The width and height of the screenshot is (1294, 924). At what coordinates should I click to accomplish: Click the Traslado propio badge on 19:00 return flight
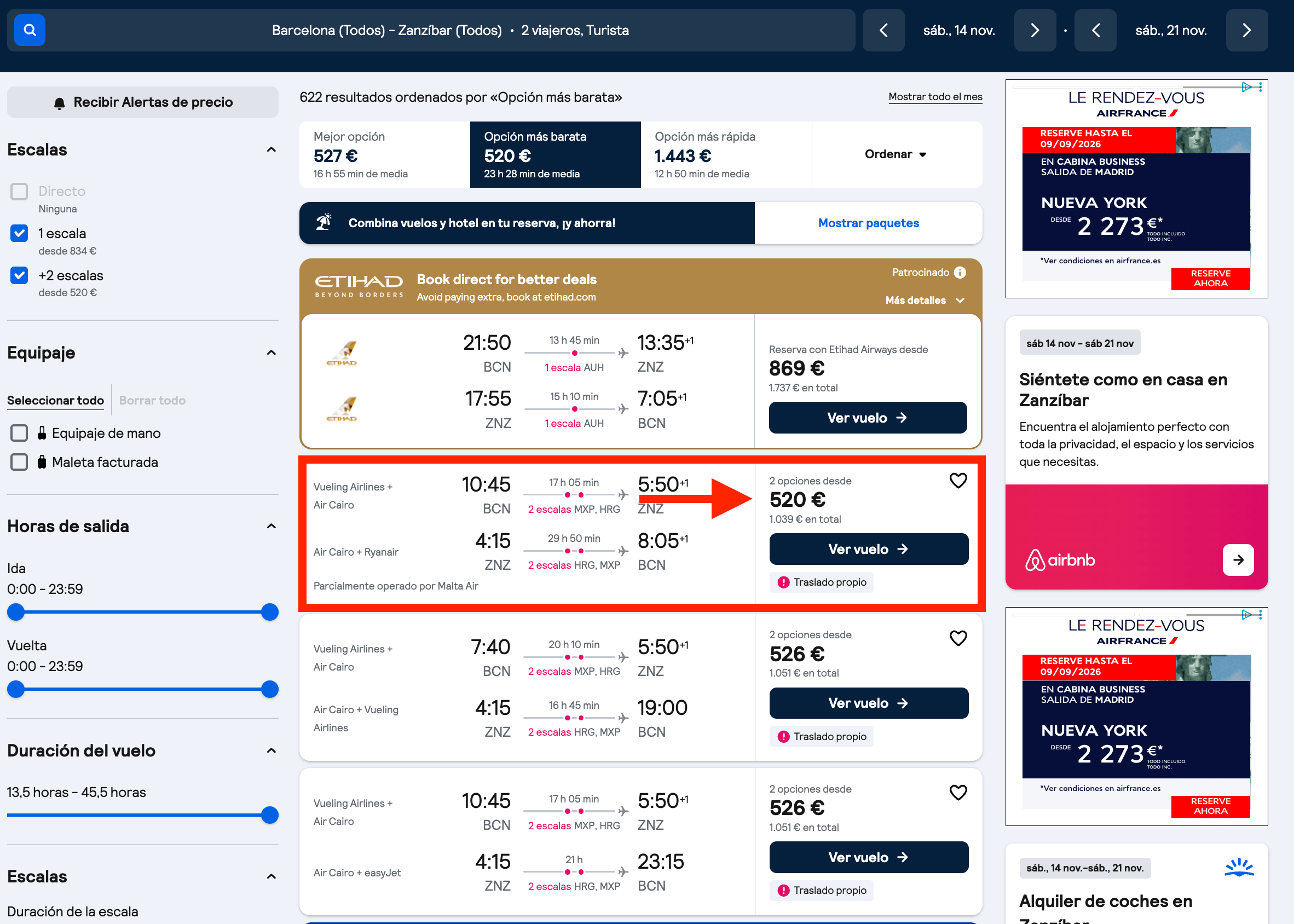coord(821,736)
